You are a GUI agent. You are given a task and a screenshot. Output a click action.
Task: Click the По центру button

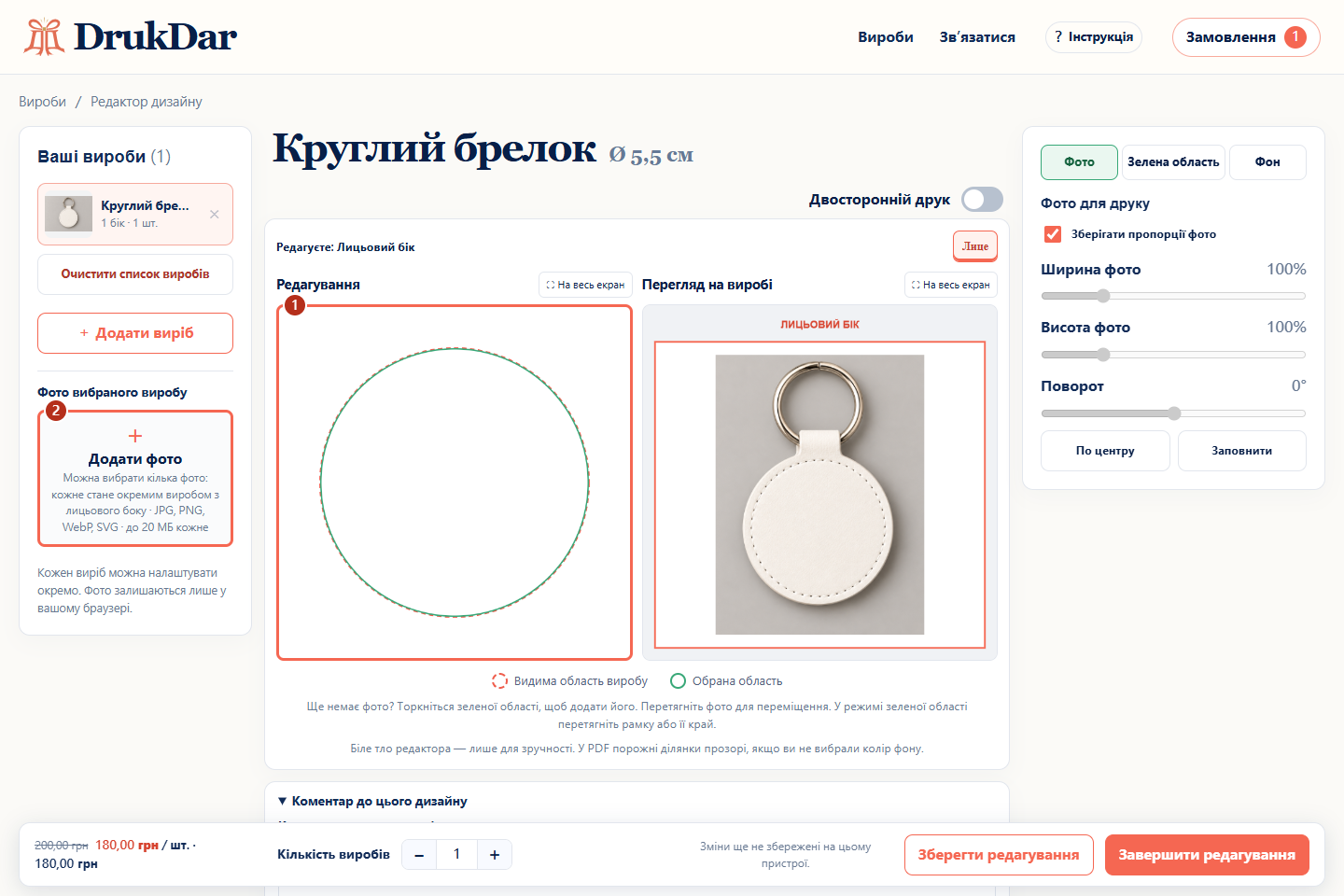coord(1105,451)
